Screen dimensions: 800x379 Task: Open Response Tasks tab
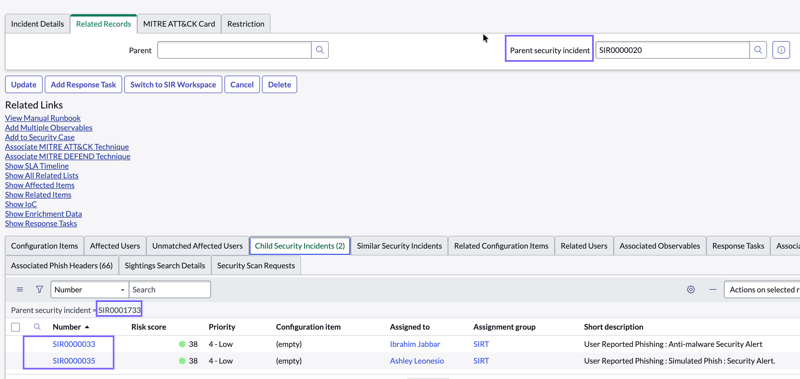[738, 246]
